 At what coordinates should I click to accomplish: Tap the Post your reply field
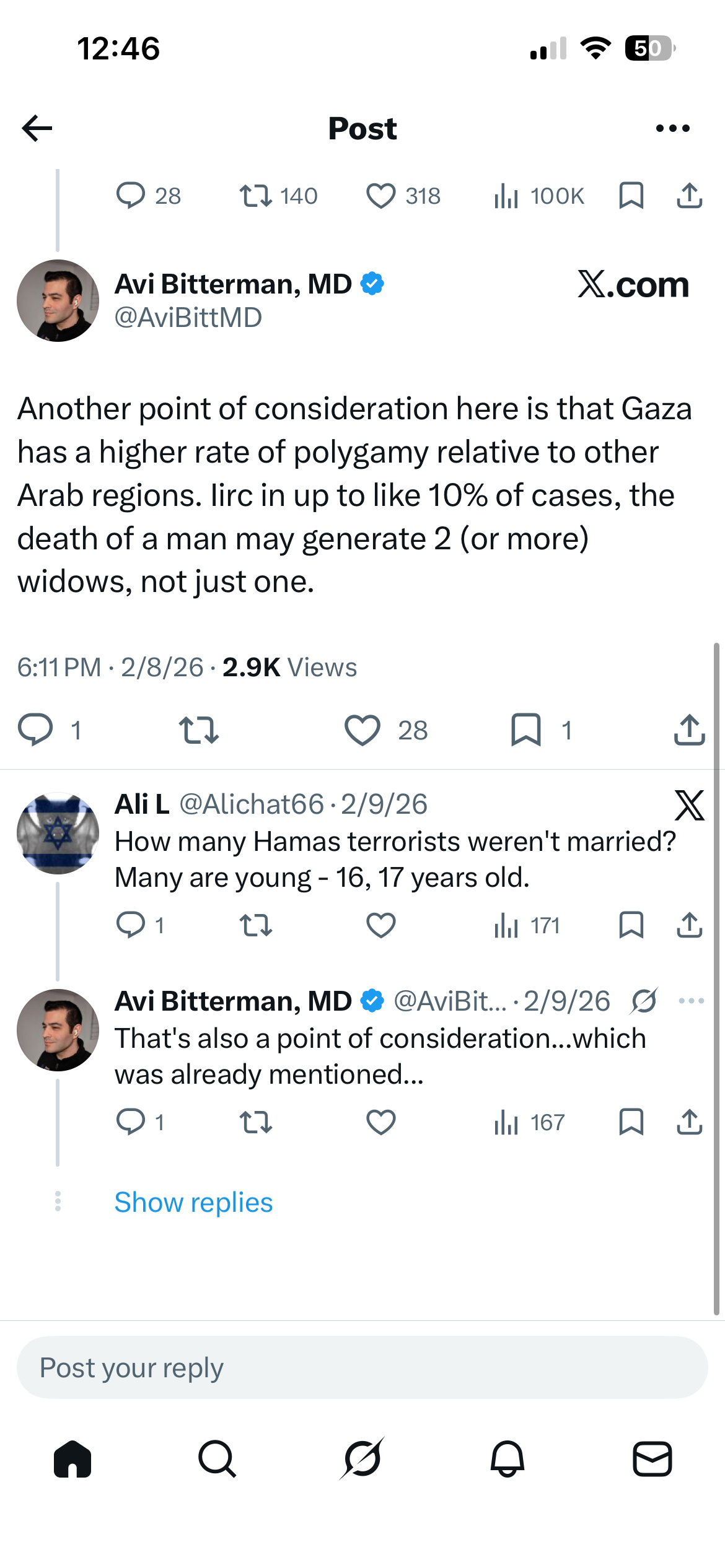click(x=362, y=1367)
